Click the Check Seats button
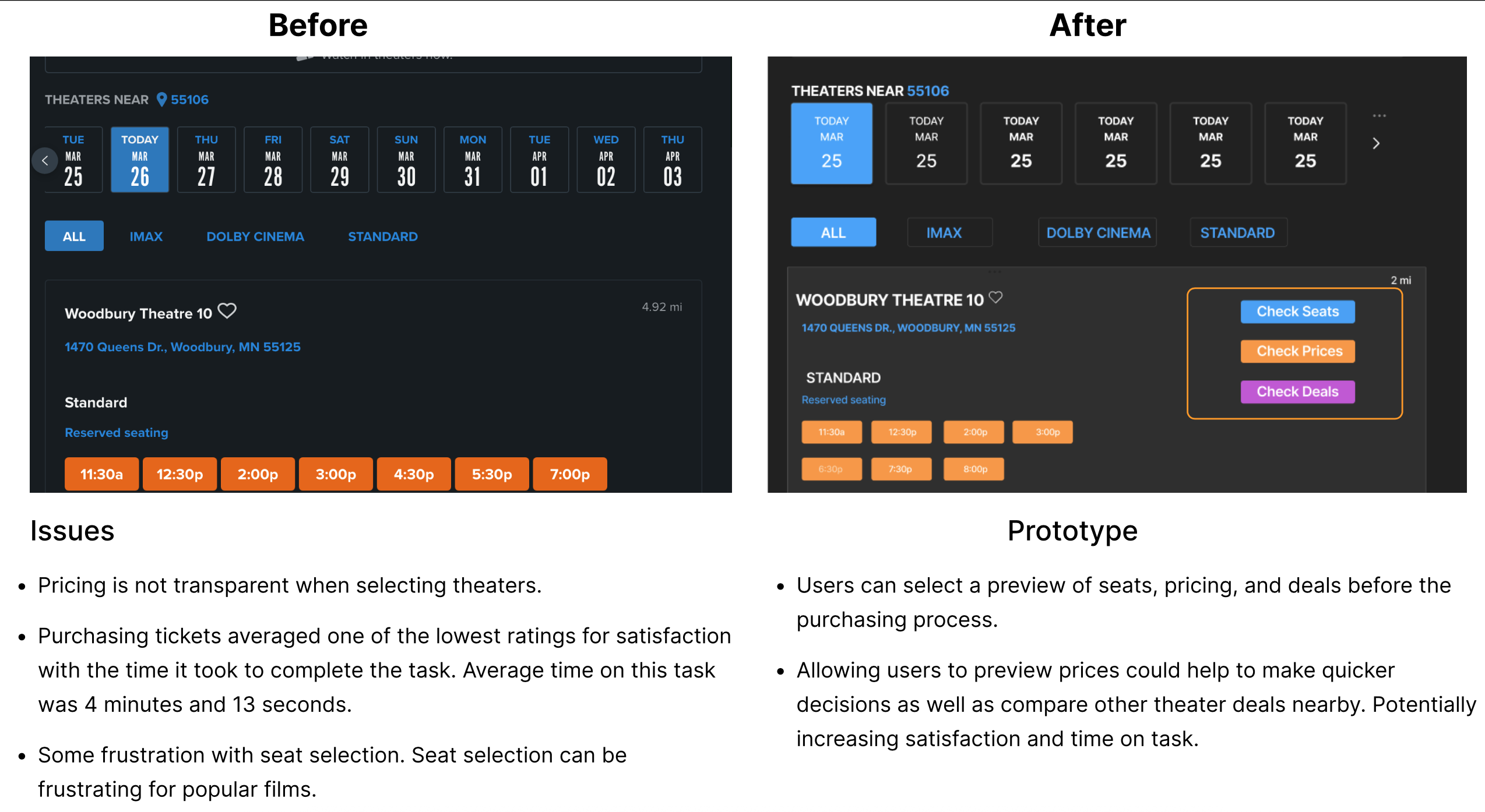 coord(1297,312)
